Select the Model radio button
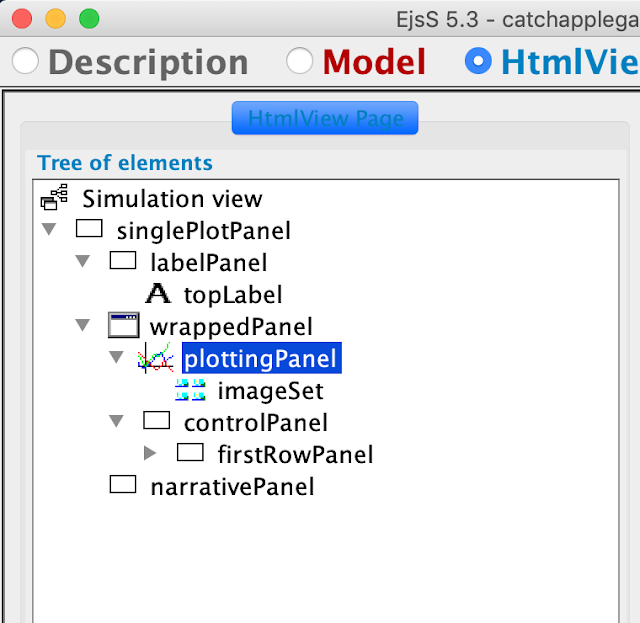Viewport: 640px width, 623px height. [x=300, y=62]
